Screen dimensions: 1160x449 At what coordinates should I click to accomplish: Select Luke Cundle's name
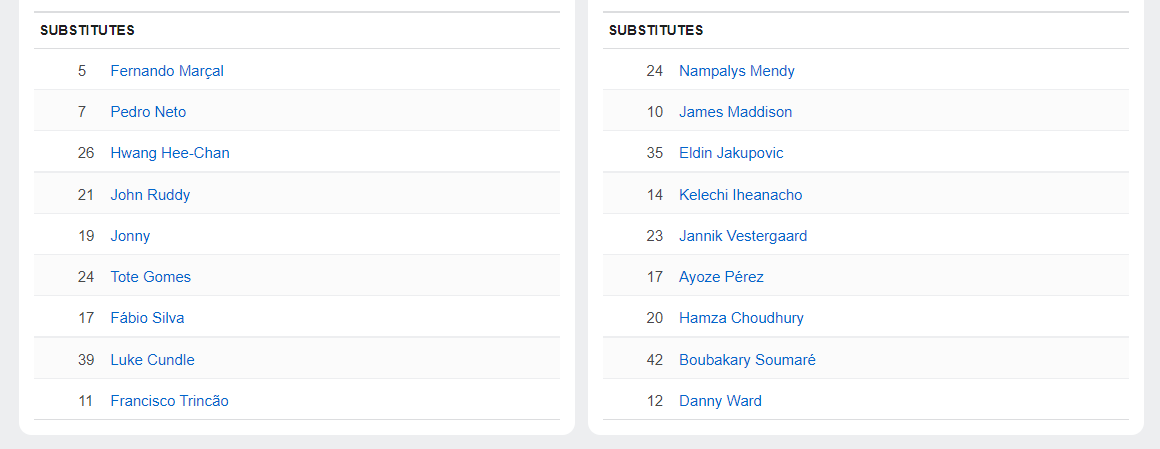click(x=152, y=360)
